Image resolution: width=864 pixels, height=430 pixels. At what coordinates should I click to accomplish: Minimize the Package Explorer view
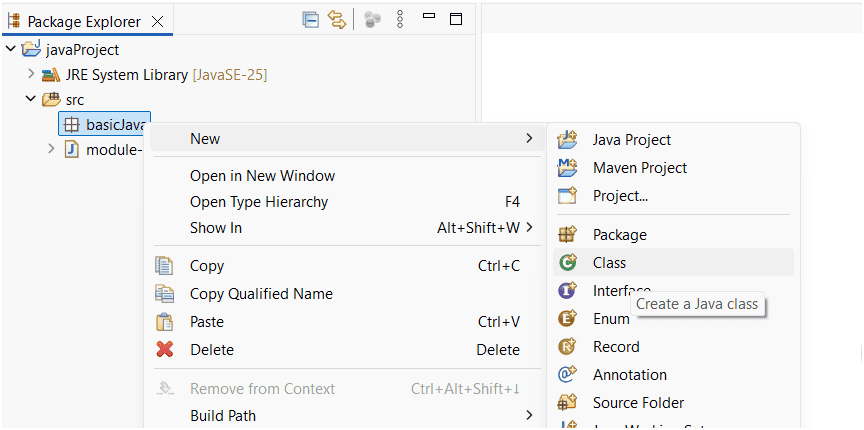pos(429,17)
